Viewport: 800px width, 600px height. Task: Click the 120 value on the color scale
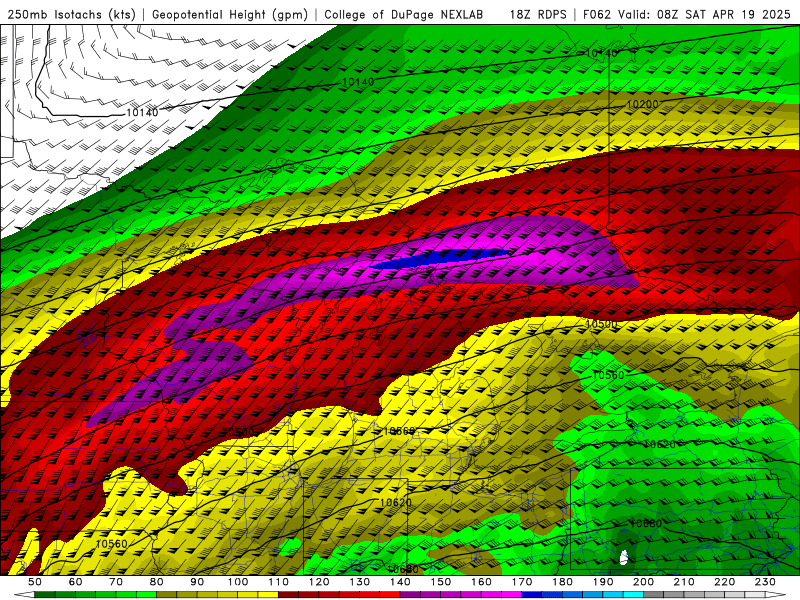click(x=319, y=582)
